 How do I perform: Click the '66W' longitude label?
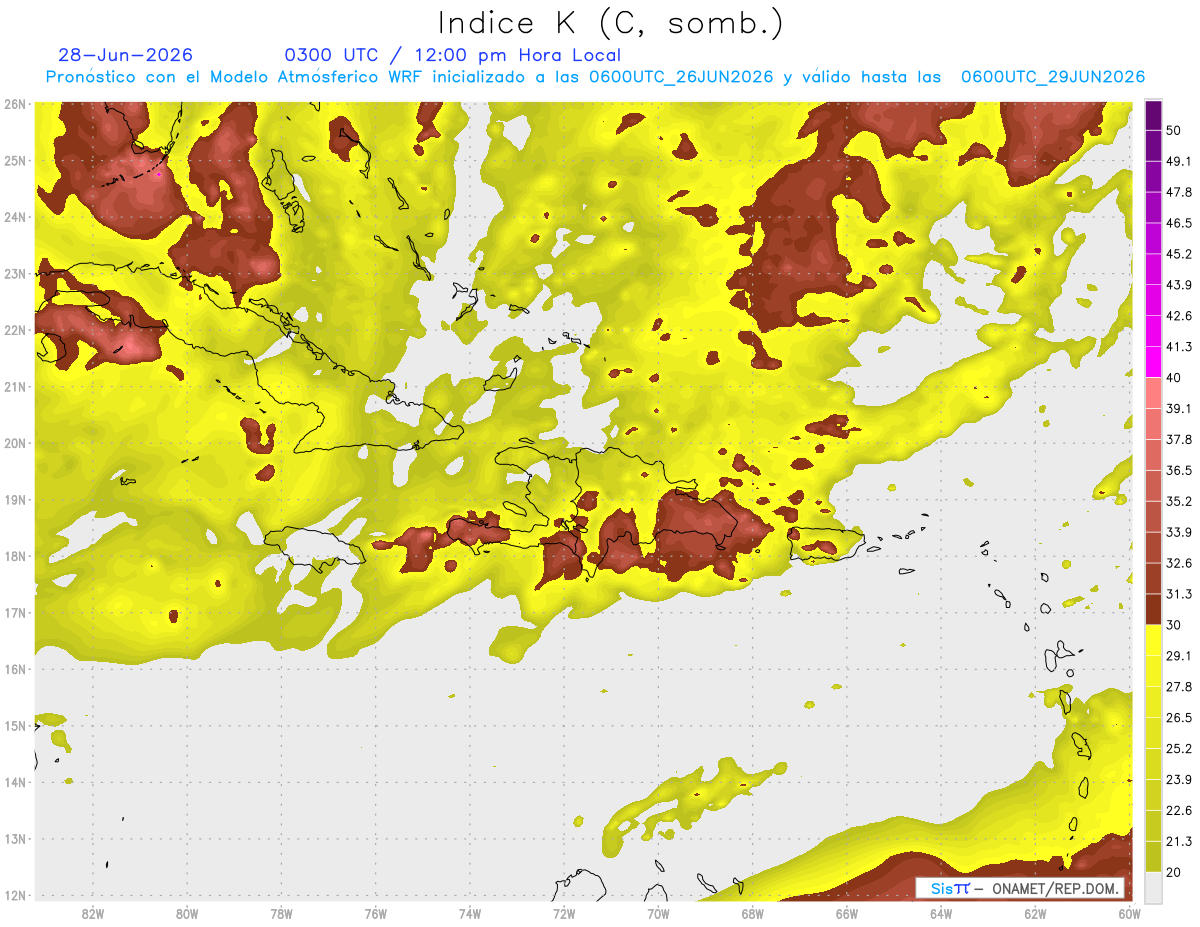(847, 914)
